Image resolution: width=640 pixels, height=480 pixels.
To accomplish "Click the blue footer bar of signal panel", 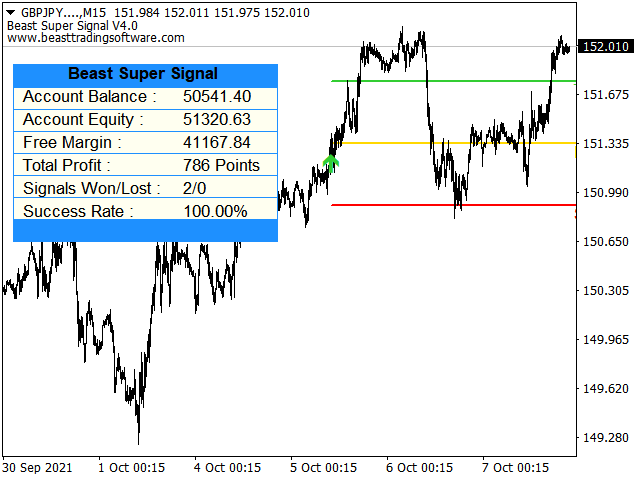I will [x=145, y=231].
